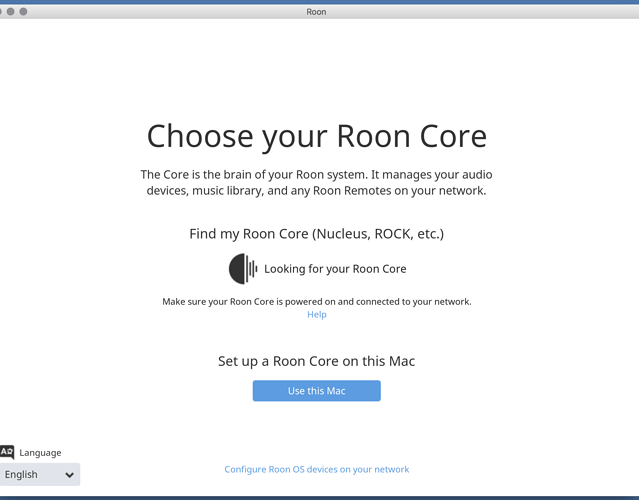This screenshot has width=639, height=500.
Task: Click the Roon logo searching icon
Action: pyautogui.click(x=243, y=269)
